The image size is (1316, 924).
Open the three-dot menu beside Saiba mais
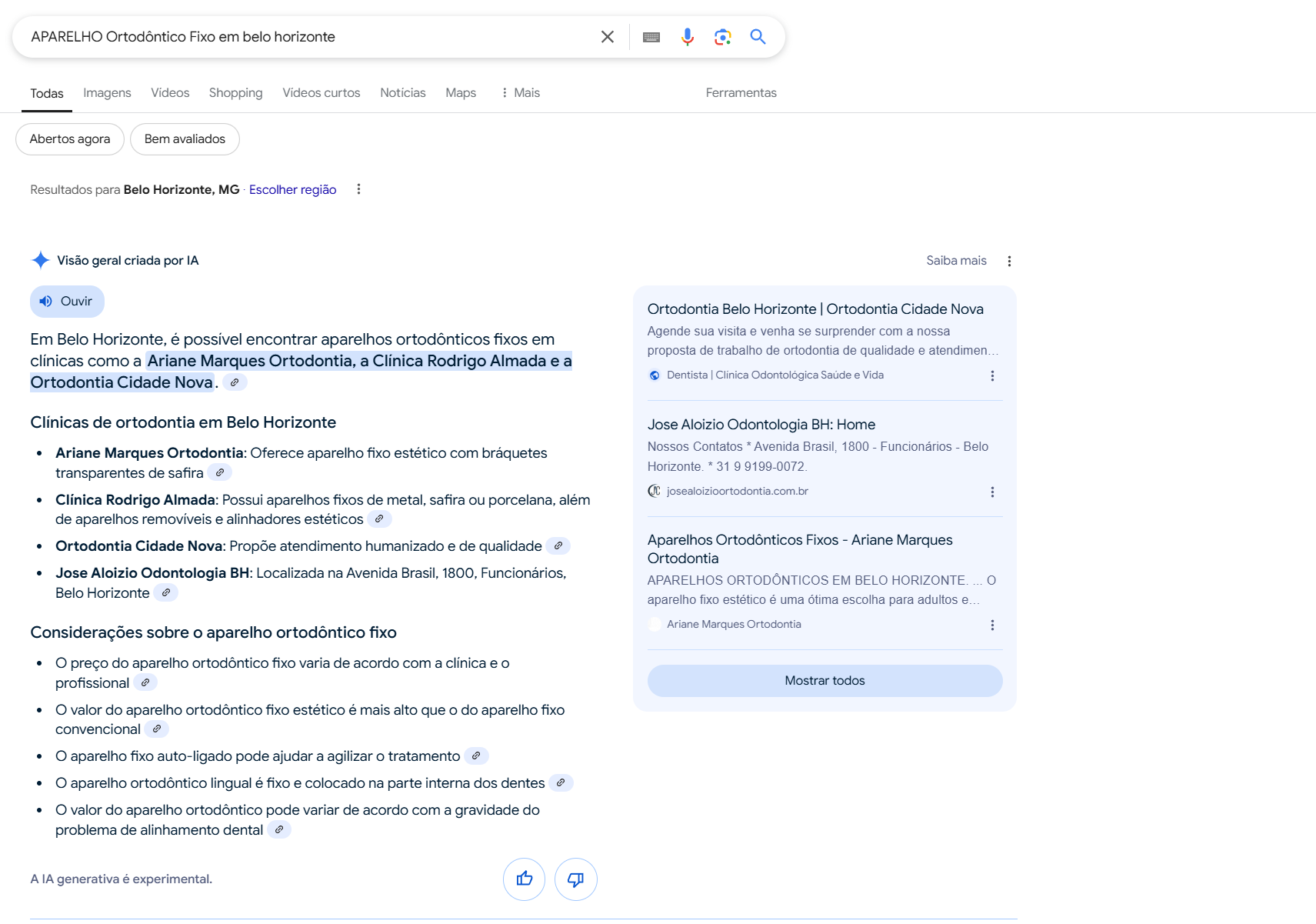(x=1009, y=261)
